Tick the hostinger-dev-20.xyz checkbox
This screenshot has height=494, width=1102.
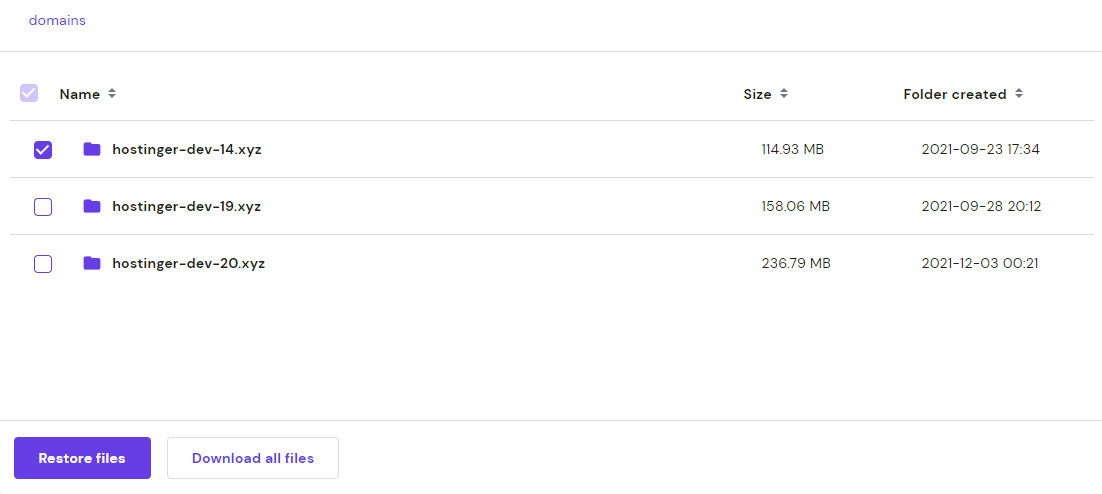pyautogui.click(x=43, y=264)
